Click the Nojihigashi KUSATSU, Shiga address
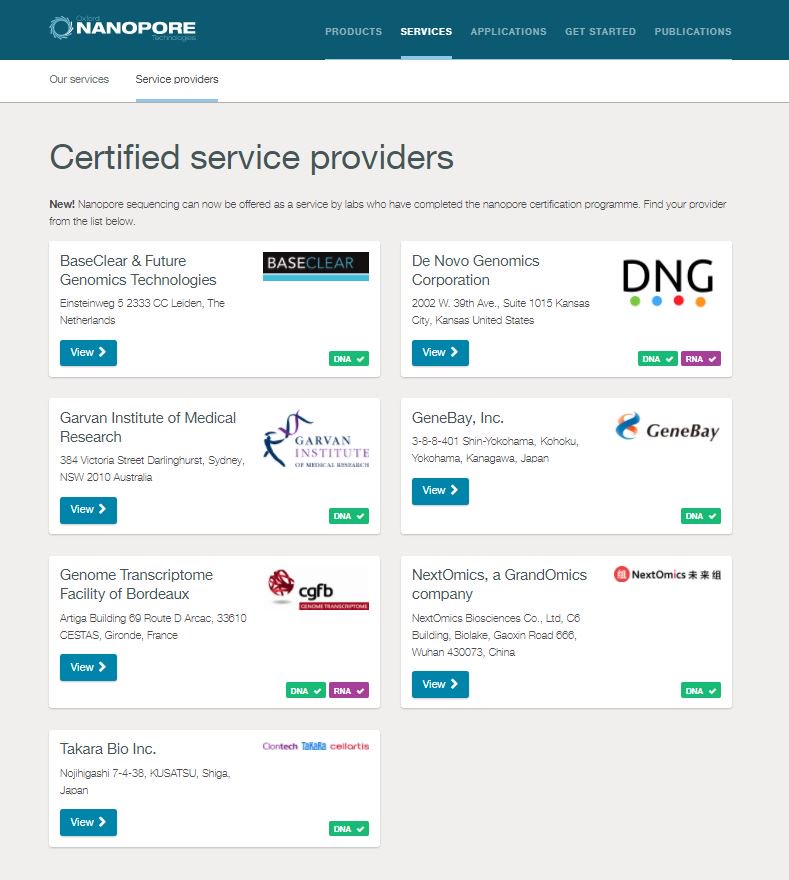This screenshot has width=789, height=880. point(145,781)
